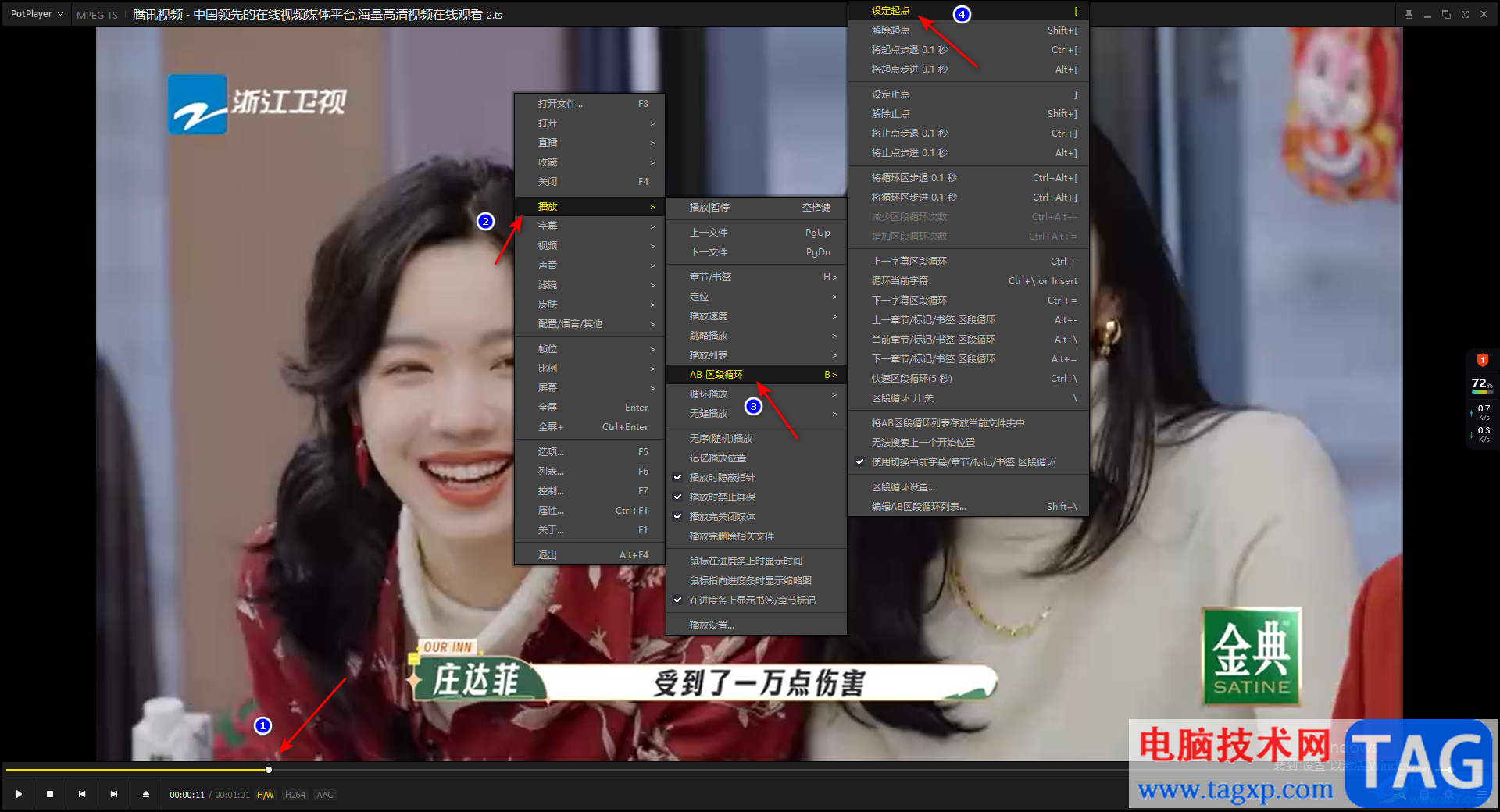Screen dimensions: 1500x812
Task: Open 属性... entry
Action: (589, 510)
